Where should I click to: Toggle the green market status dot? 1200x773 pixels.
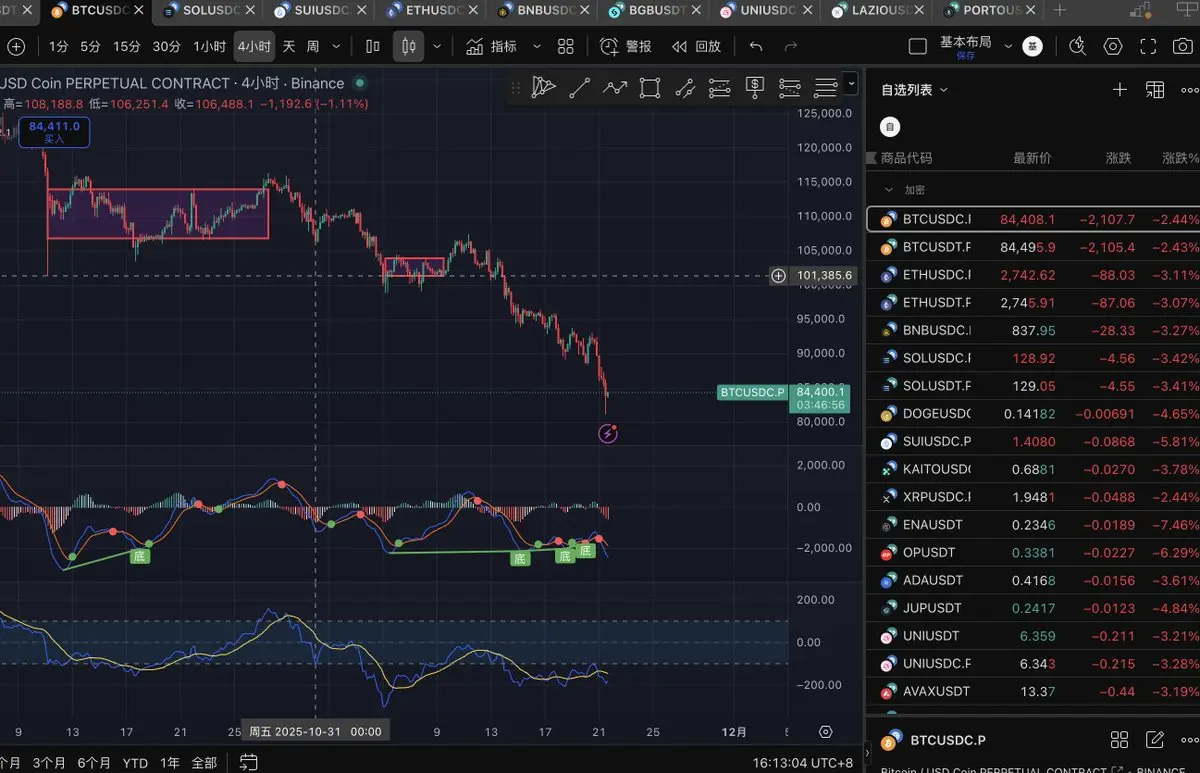tap(360, 83)
